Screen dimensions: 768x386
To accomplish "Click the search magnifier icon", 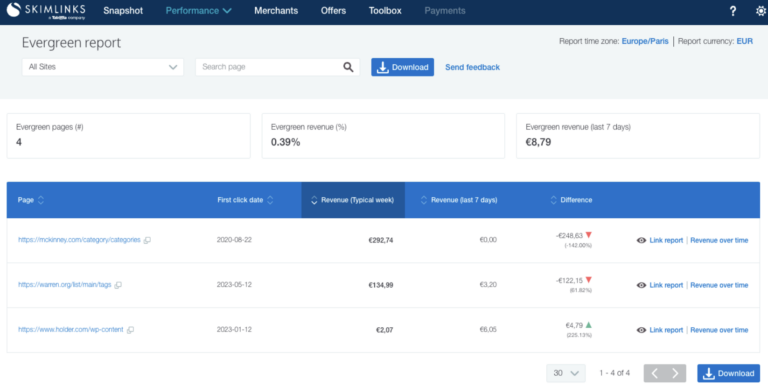I will pyautogui.click(x=348, y=67).
